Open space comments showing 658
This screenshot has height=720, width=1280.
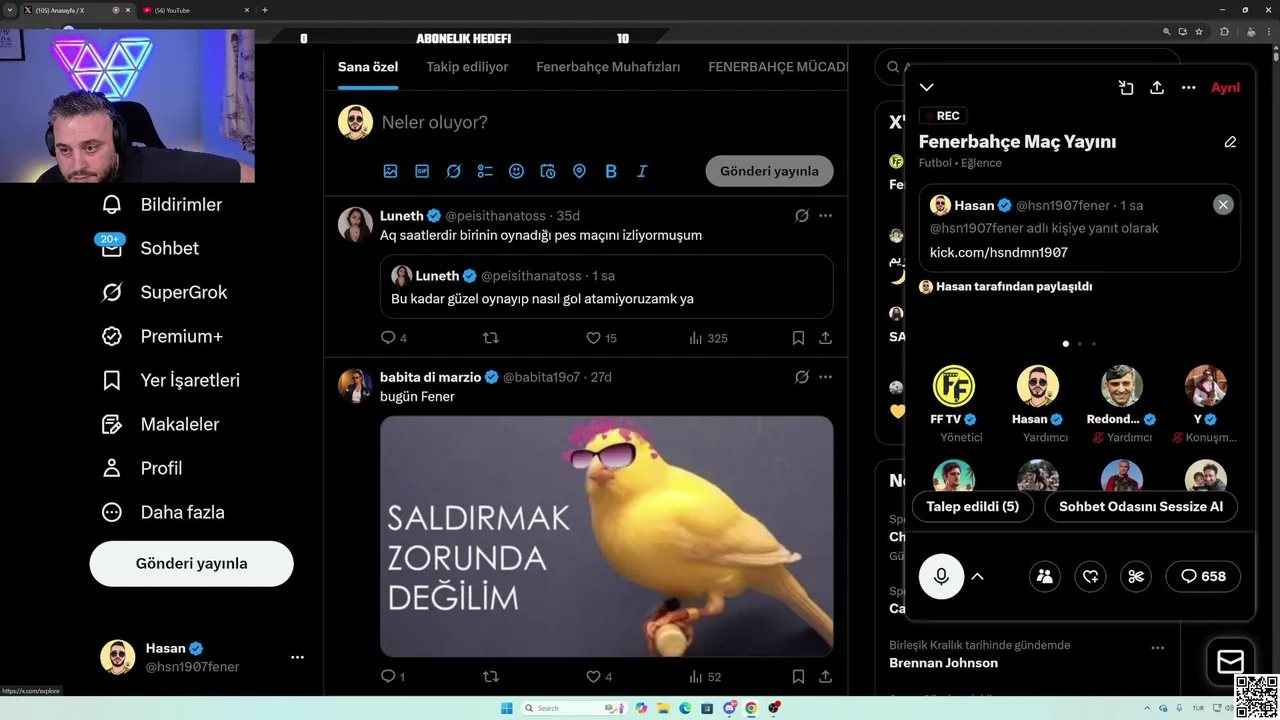click(1203, 576)
